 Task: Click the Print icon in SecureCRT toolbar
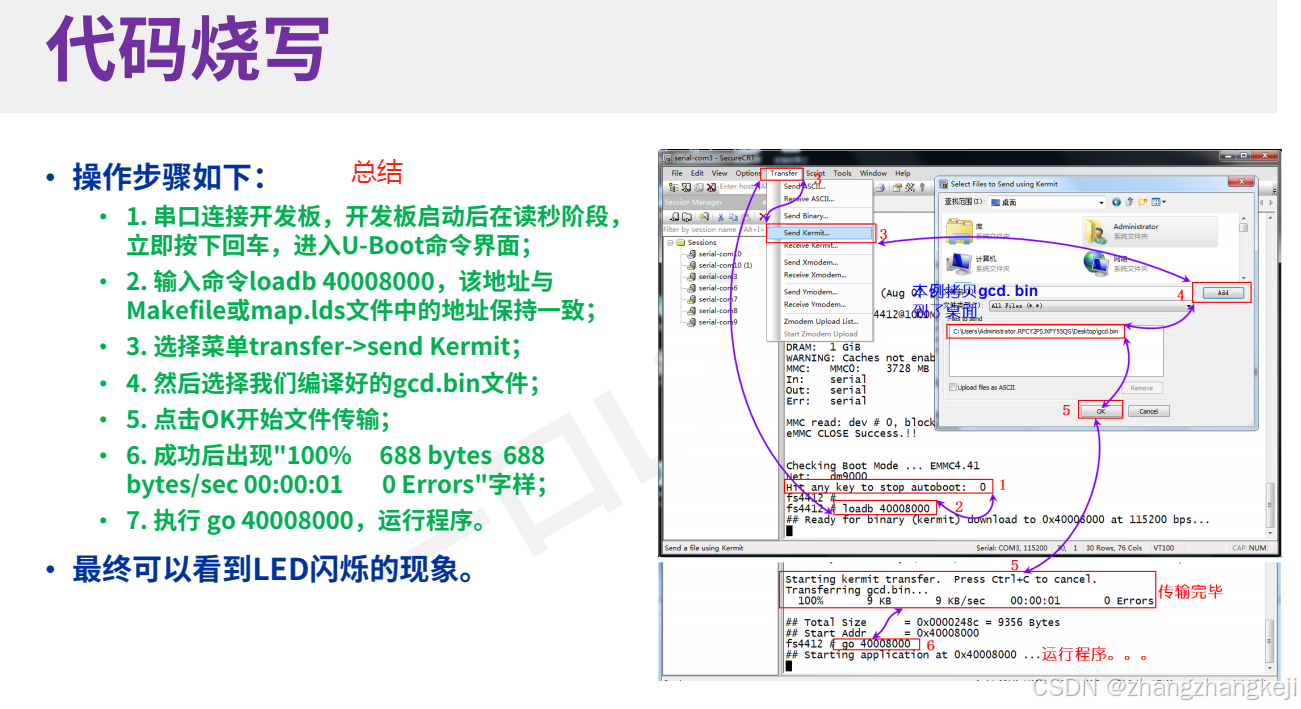coord(880,187)
